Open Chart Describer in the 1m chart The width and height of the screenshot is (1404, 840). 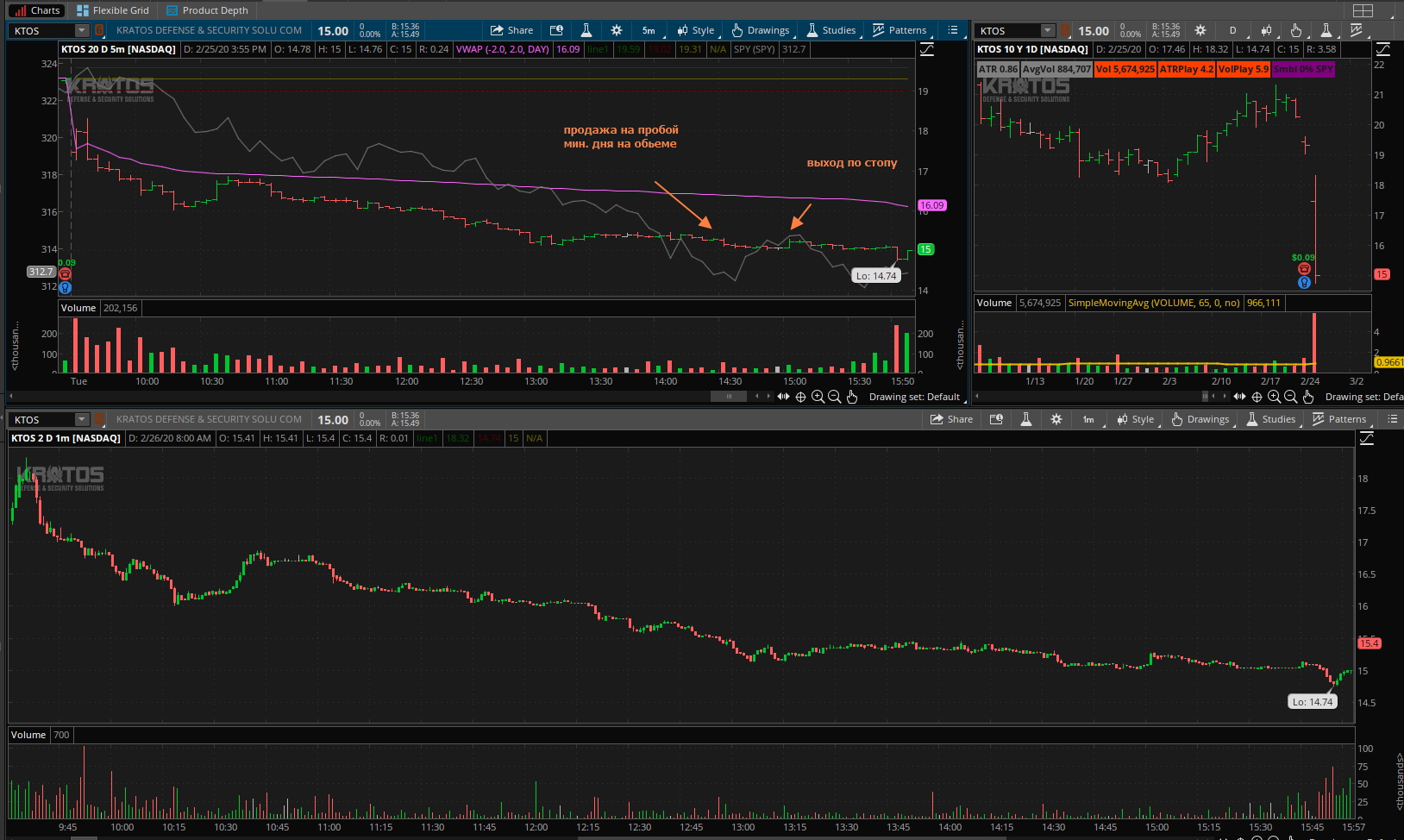[x=996, y=419]
